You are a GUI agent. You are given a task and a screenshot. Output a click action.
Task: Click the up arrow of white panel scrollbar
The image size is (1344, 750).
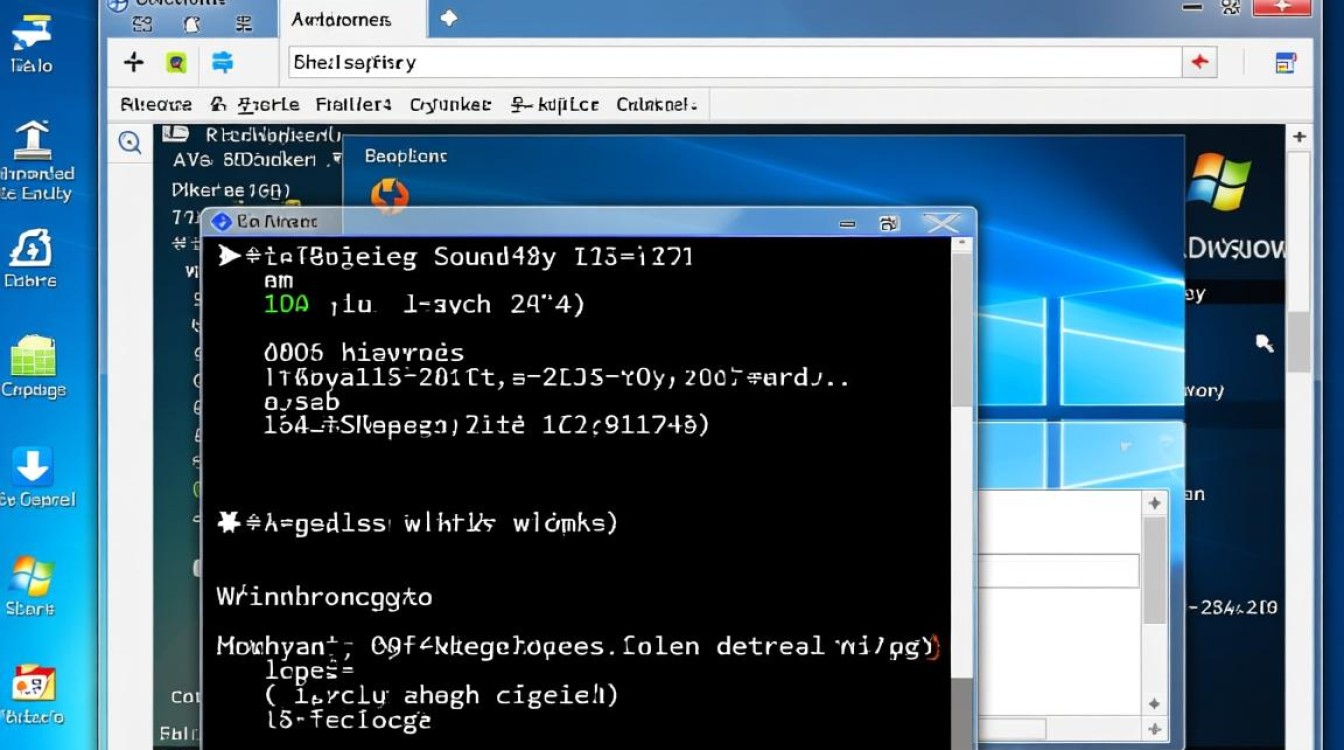[x=1154, y=503]
